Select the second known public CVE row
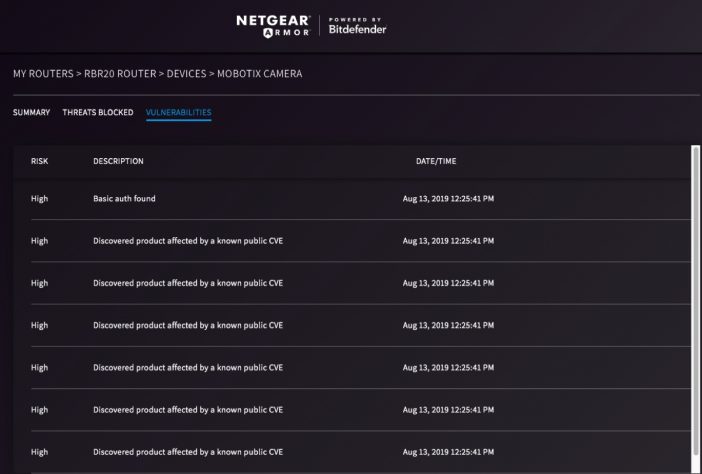This screenshot has height=474, width=702. tap(352, 283)
